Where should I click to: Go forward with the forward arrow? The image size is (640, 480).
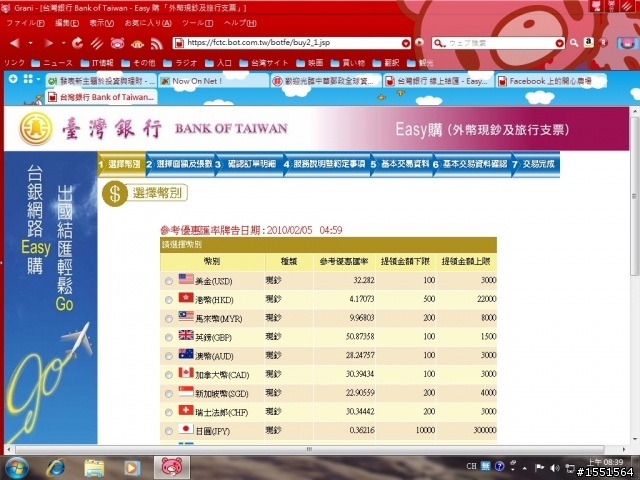(49, 43)
